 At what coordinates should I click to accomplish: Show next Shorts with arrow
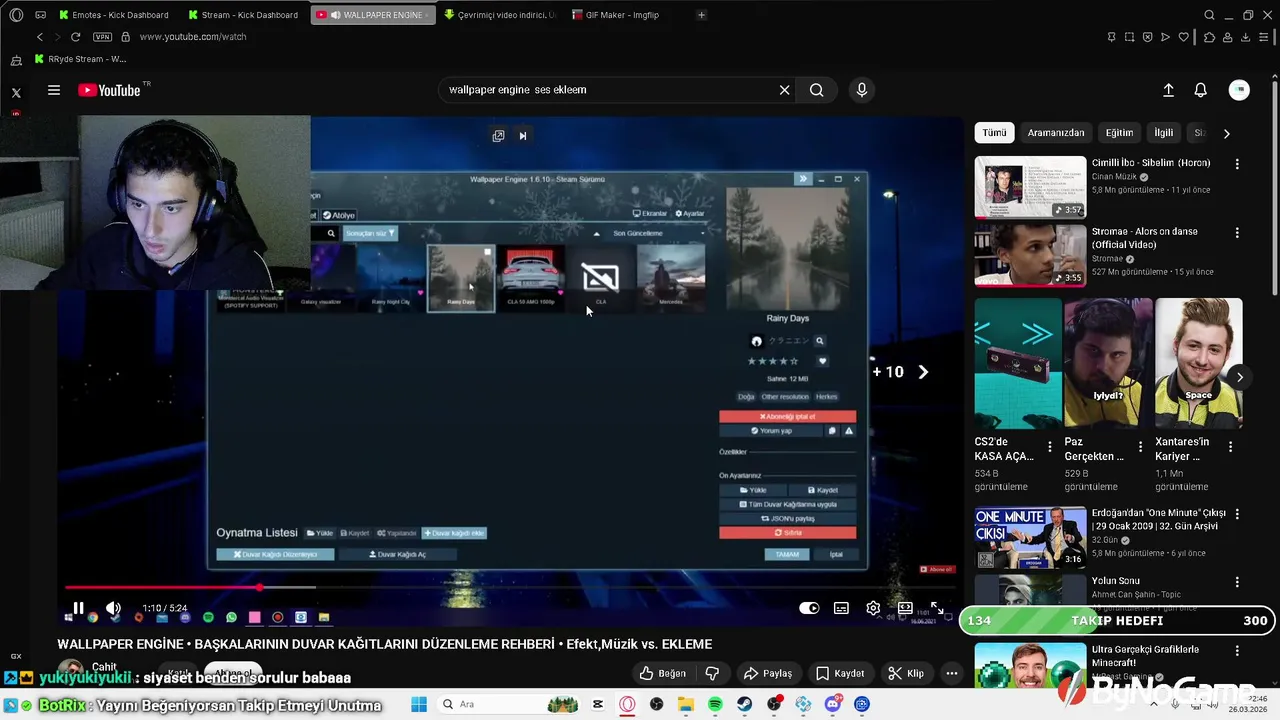(x=1239, y=377)
